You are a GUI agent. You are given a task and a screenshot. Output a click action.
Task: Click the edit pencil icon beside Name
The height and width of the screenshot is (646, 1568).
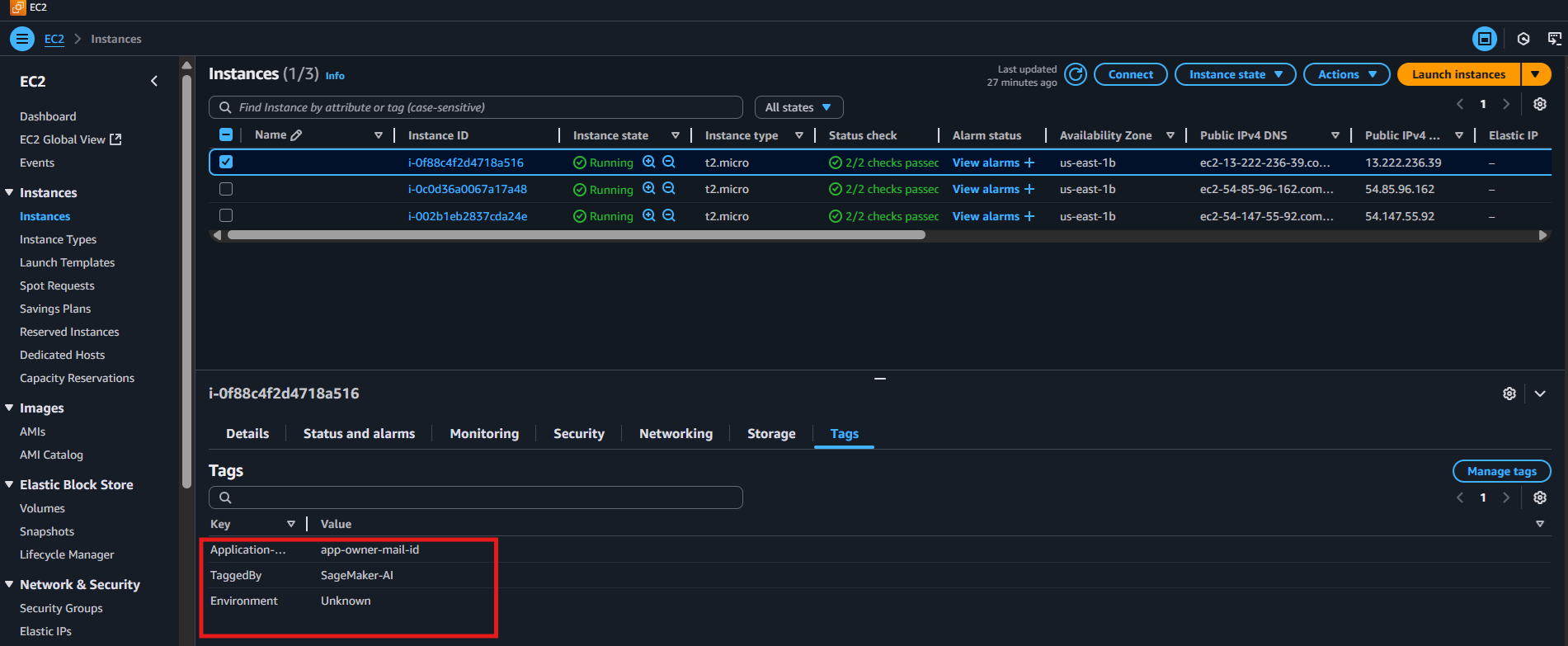[x=296, y=135]
